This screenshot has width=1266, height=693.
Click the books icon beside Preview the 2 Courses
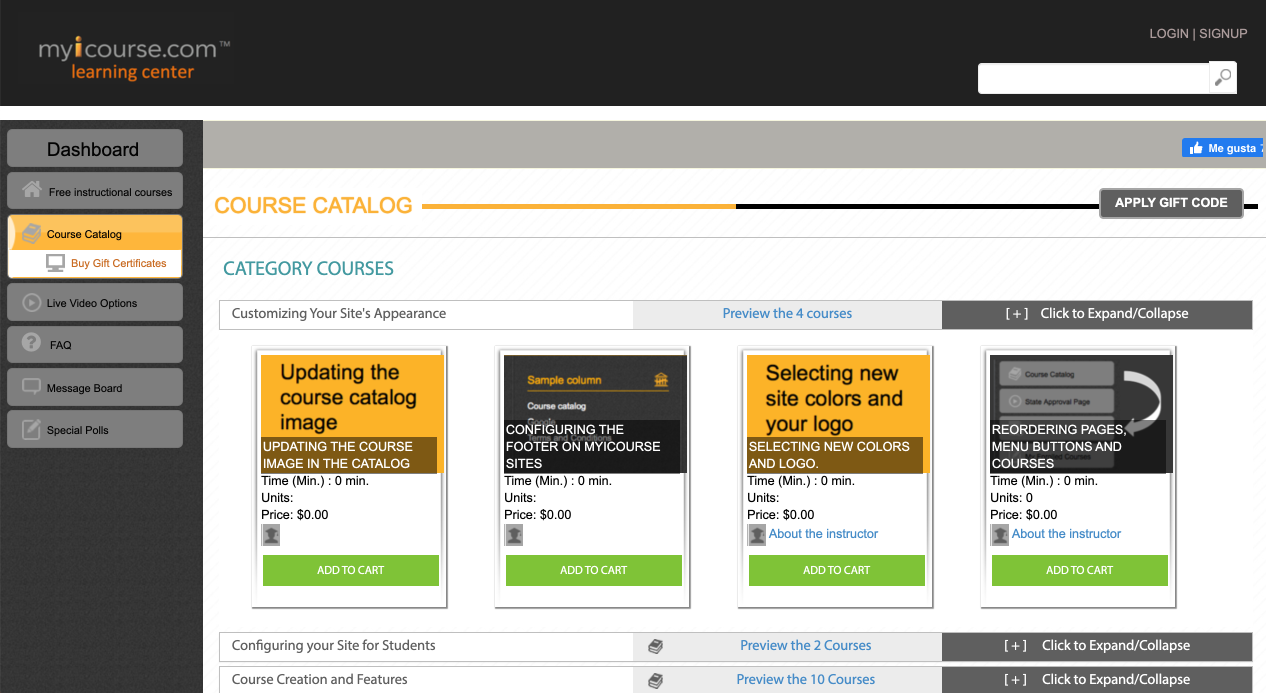click(x=655, y=646)
